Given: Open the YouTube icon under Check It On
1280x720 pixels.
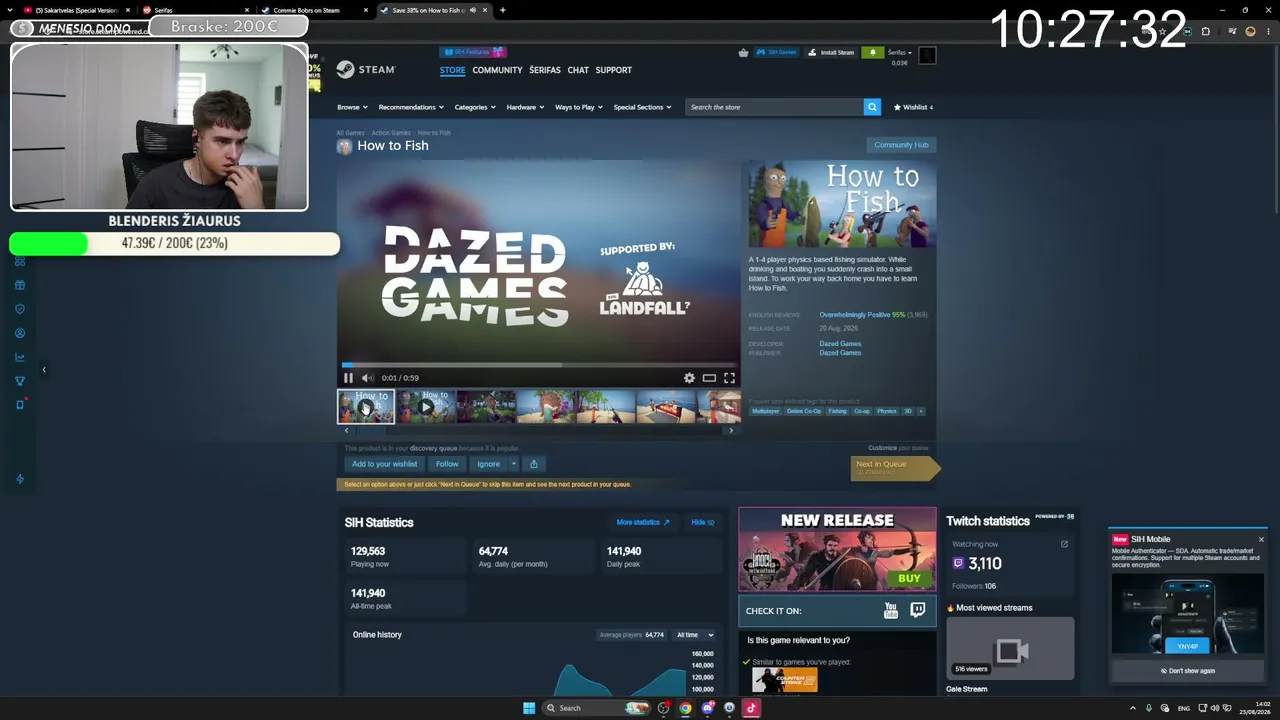Looking at the screenshot, I should coord(891,610).
